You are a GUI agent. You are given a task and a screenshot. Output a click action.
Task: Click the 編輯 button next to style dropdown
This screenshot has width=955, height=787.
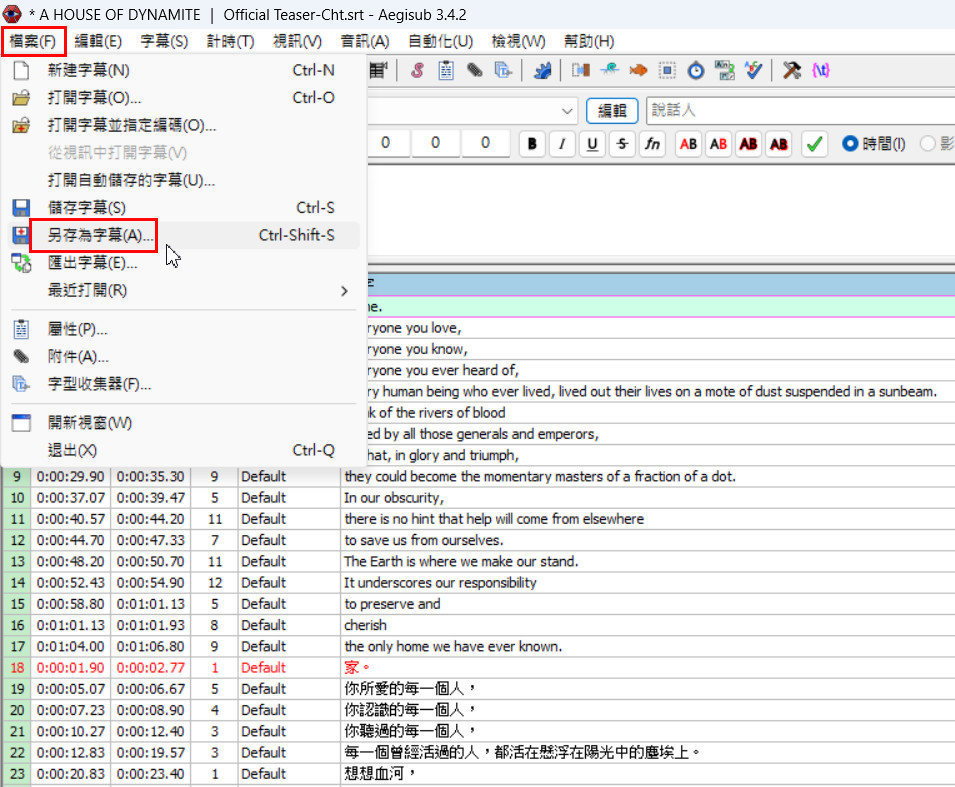click(x=611, y=111)
